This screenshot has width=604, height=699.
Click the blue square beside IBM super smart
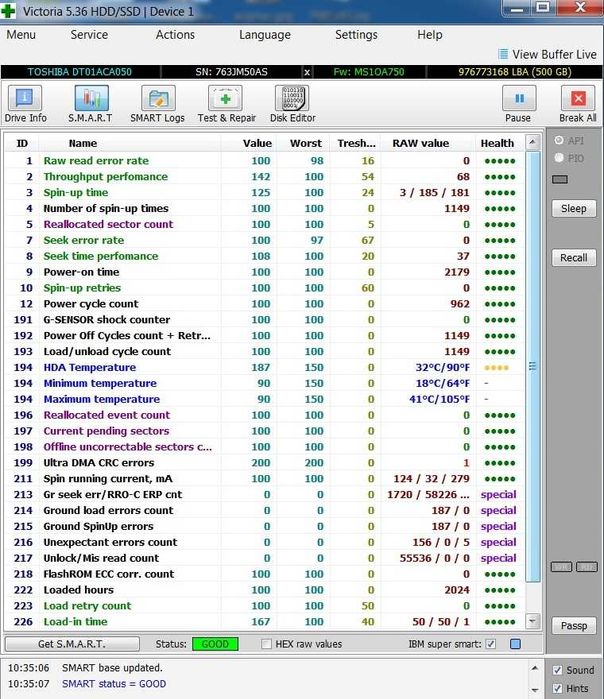click(x=515, y=644)
